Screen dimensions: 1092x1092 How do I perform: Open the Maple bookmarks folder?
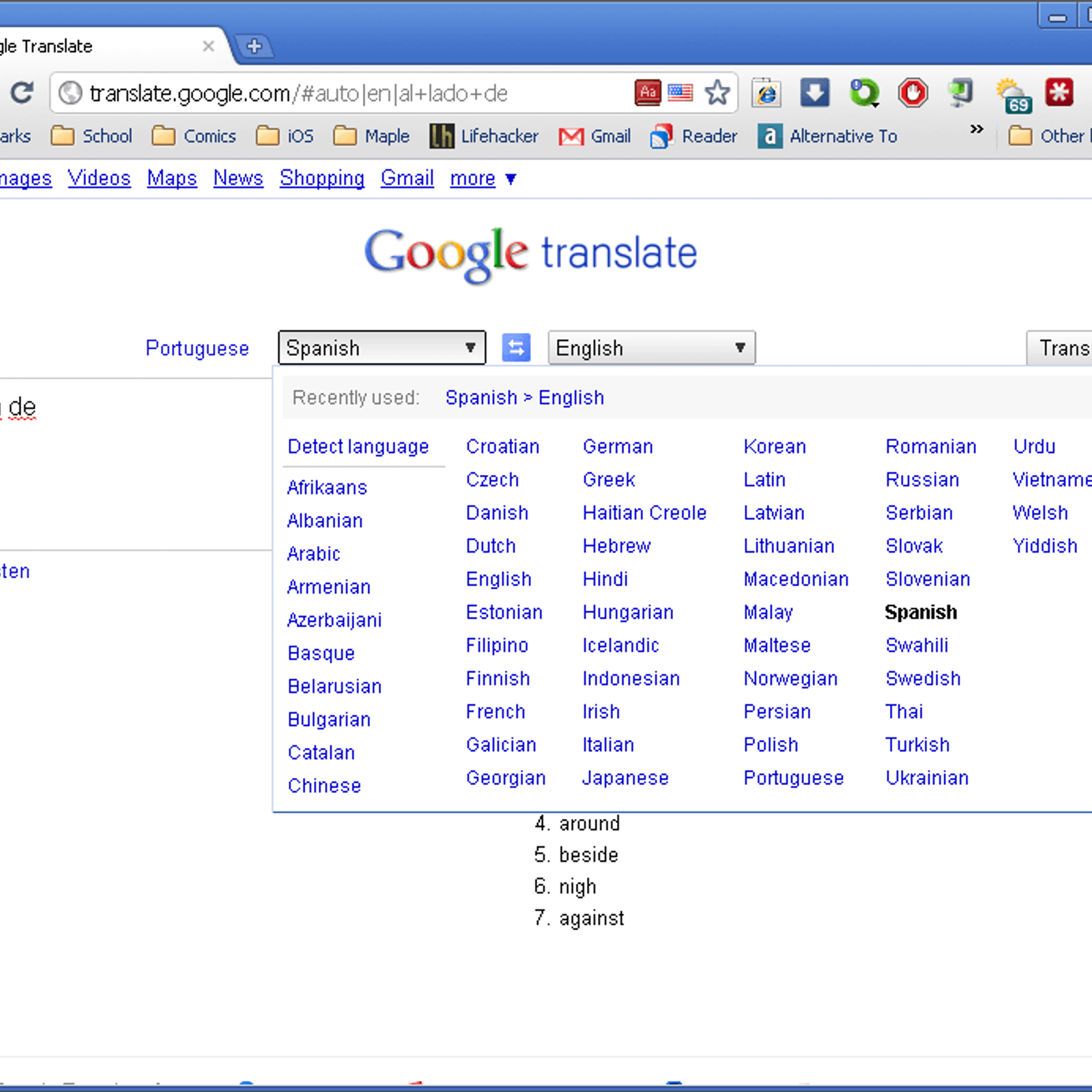pyautogui.click(x=371, y=136)
